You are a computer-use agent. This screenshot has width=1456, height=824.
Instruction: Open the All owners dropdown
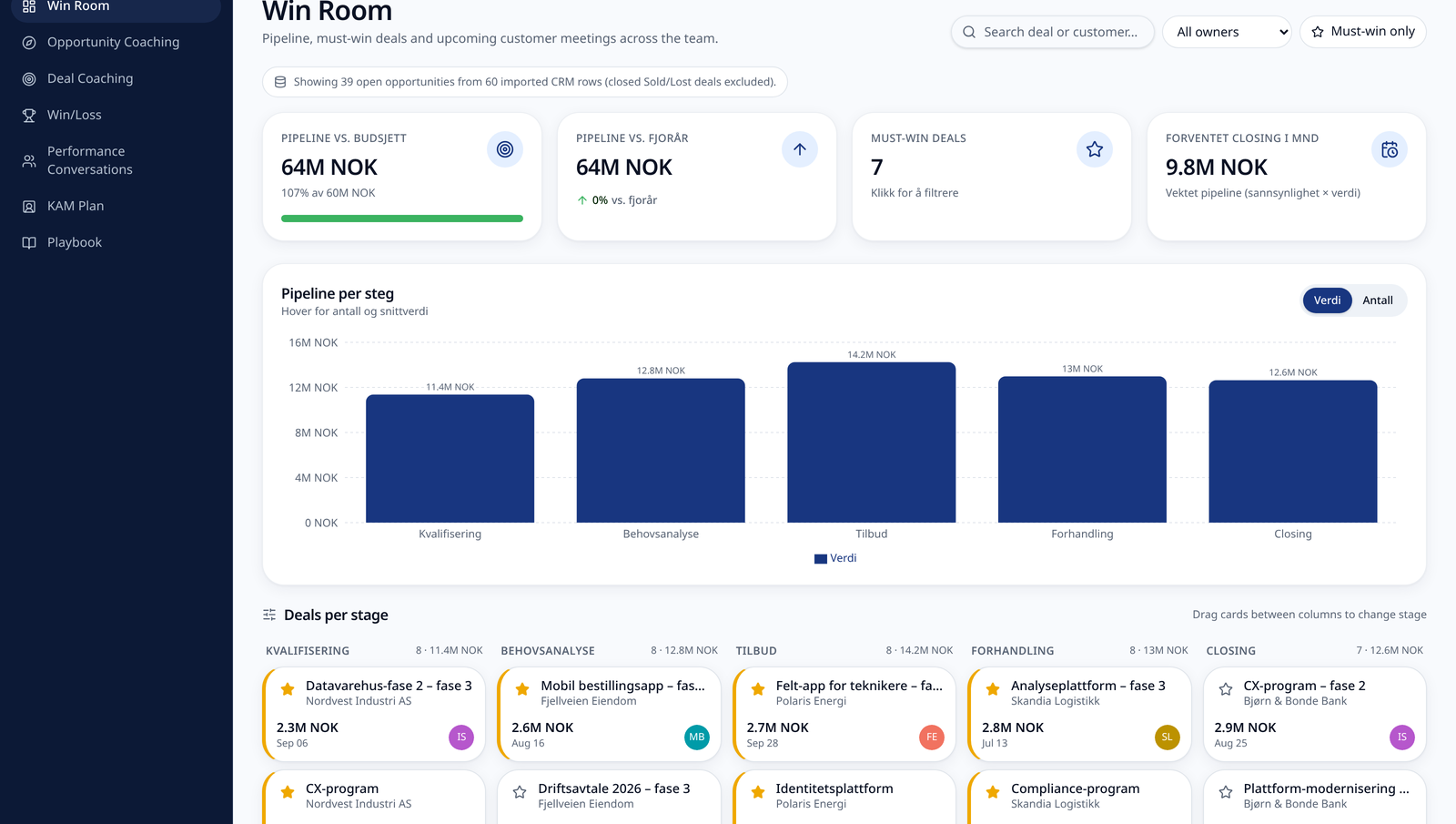tap(1227, 32)
